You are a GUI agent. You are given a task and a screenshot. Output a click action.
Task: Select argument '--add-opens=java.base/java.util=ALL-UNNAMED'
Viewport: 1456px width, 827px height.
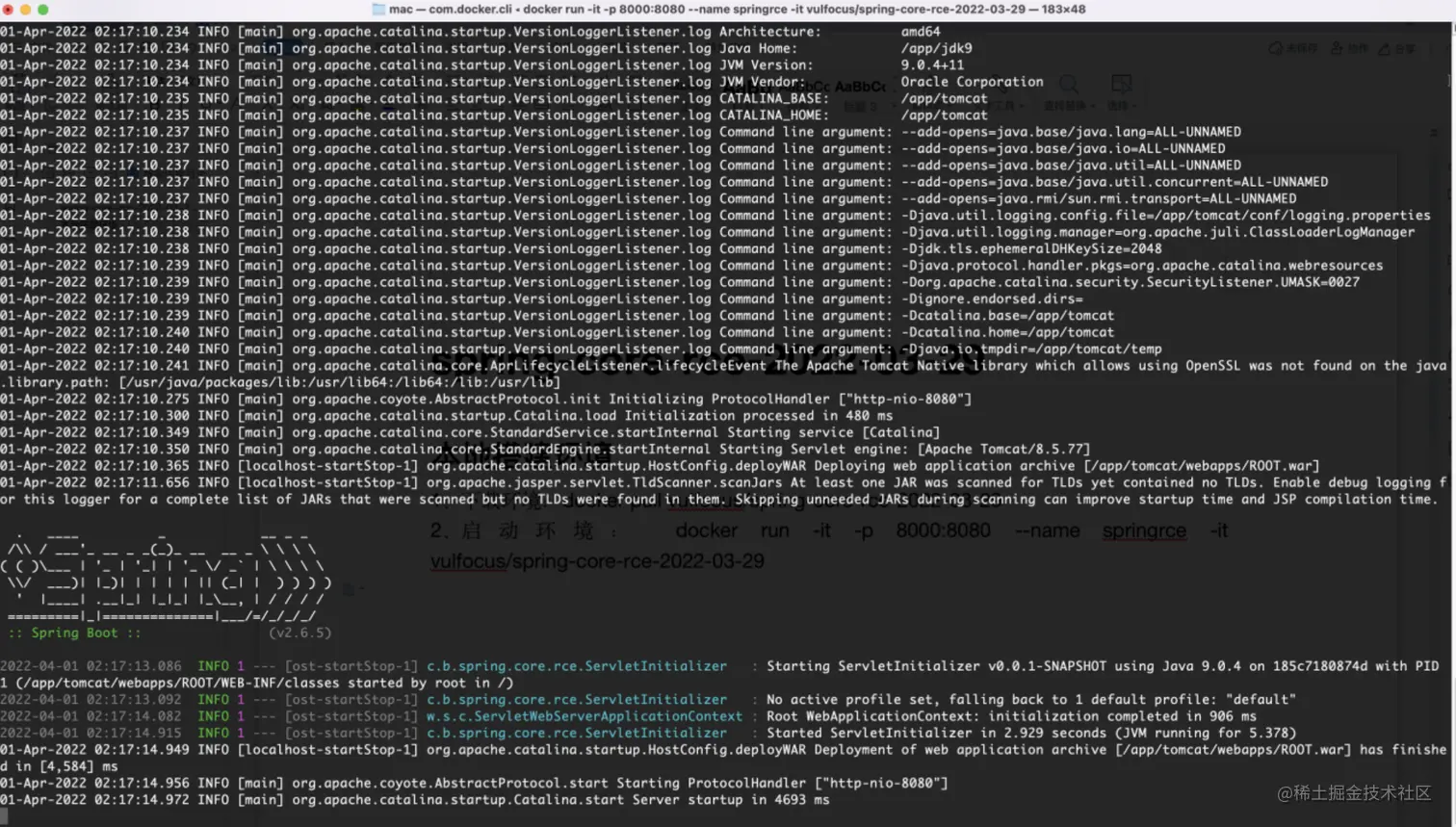coord(1071,165)
